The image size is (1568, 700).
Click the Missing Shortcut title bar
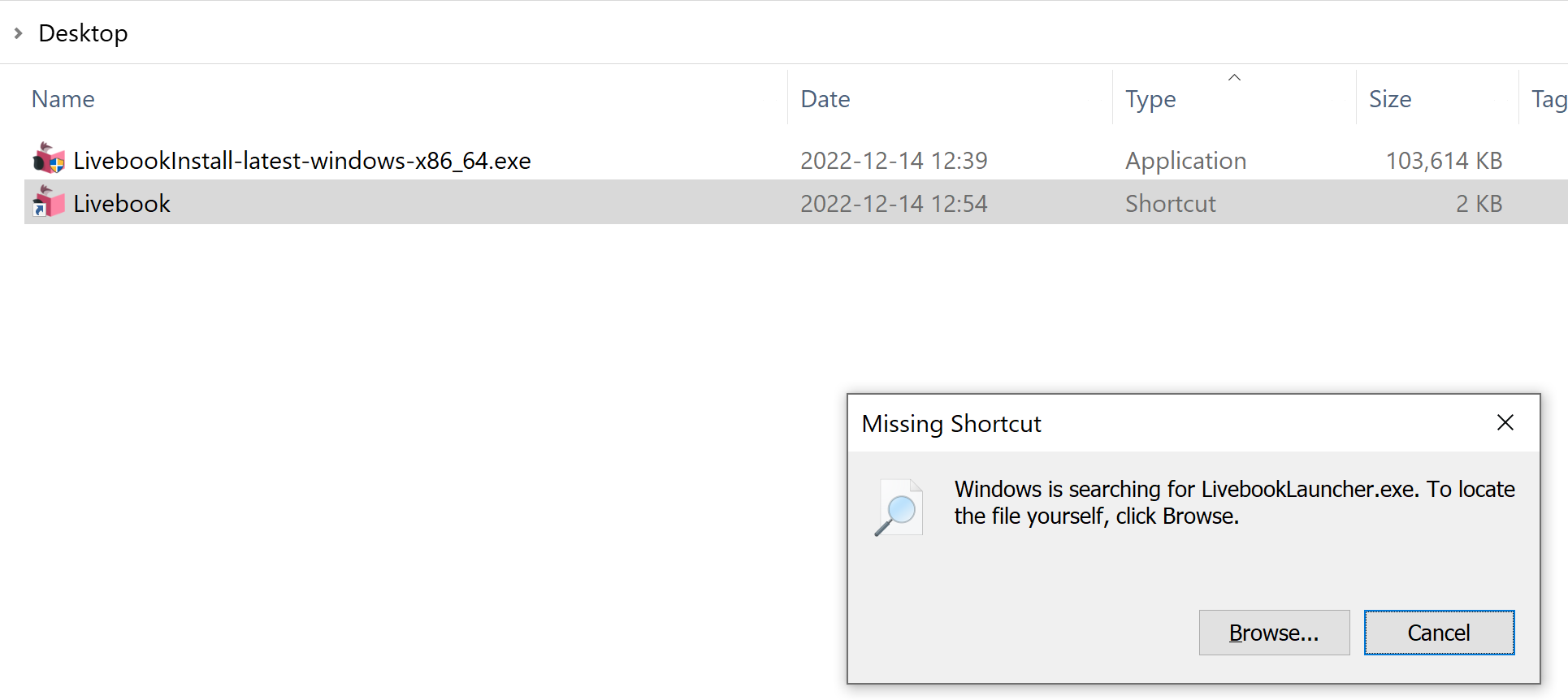click(x=1162, y=423)
